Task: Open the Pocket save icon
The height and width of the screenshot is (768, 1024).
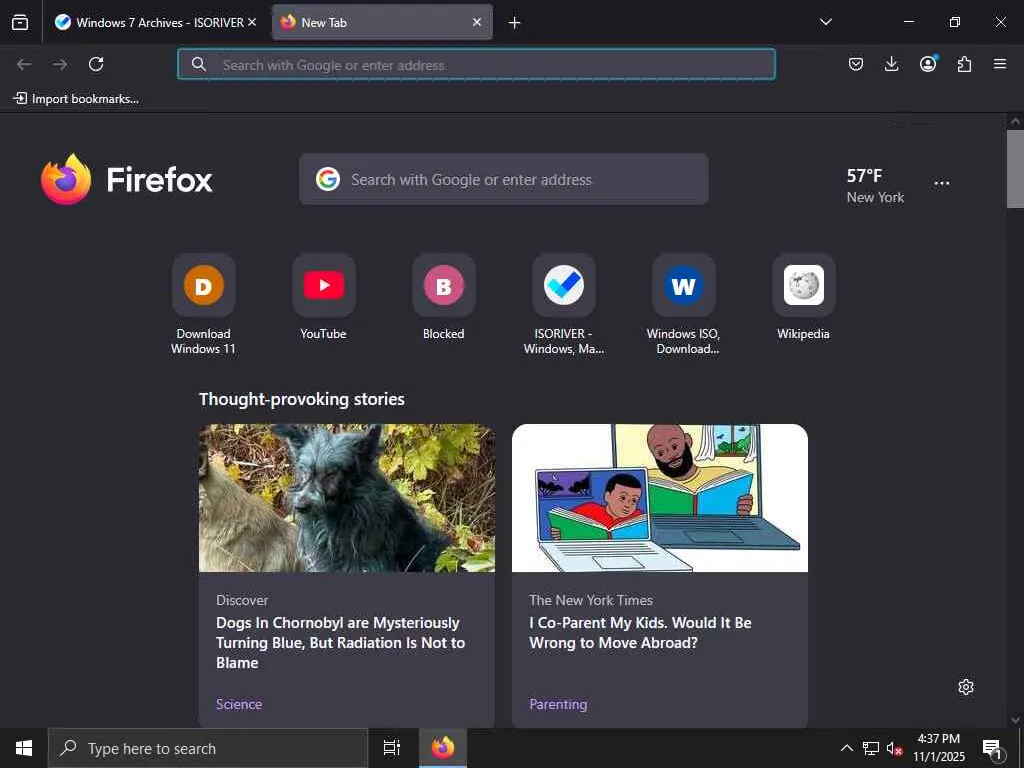Action: [x=856, y=64]
